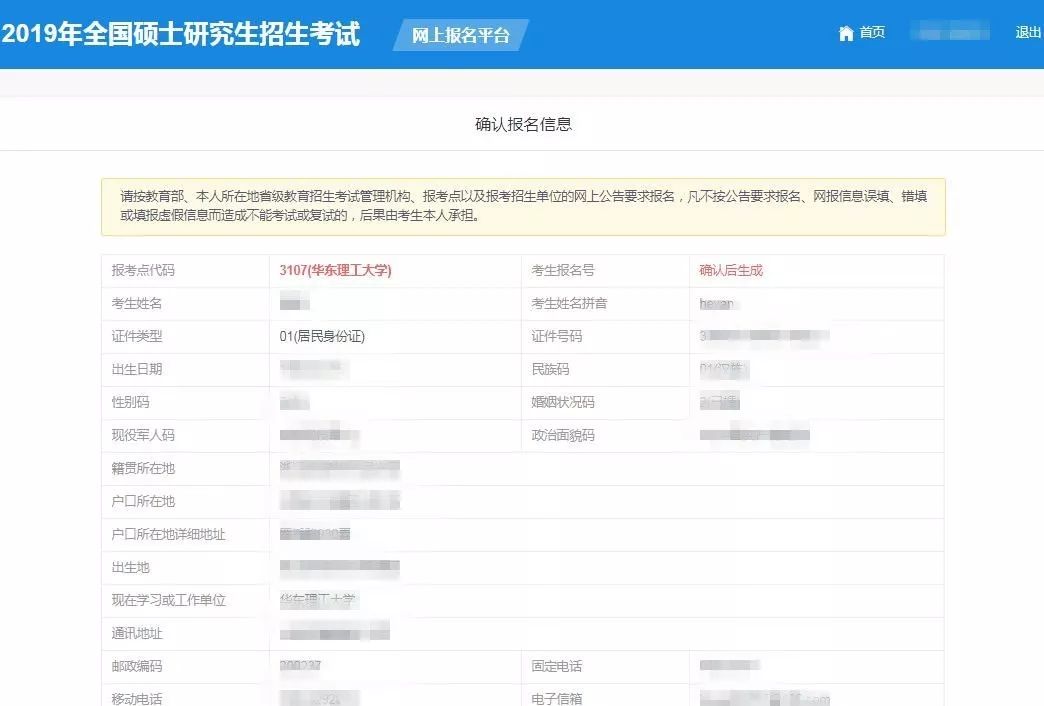Click the 通讯地址 row label
Viewport: 1044px width, 706px height.
(137, 634)
